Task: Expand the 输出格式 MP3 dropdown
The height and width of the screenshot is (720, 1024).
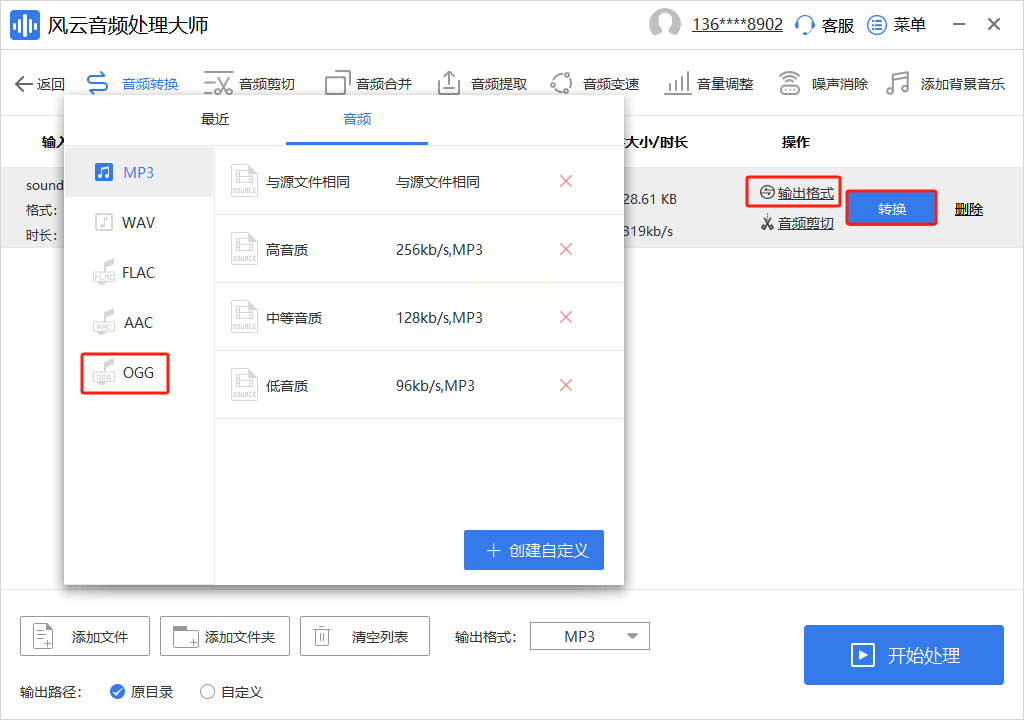Action: pyautogui.click(x=590, y=636)
